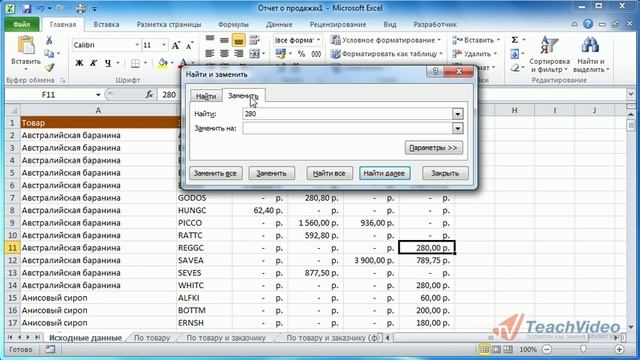This screenshot has height=360, width=640.
Task: Increase font size with large A icon
Action: click(176, 45)
